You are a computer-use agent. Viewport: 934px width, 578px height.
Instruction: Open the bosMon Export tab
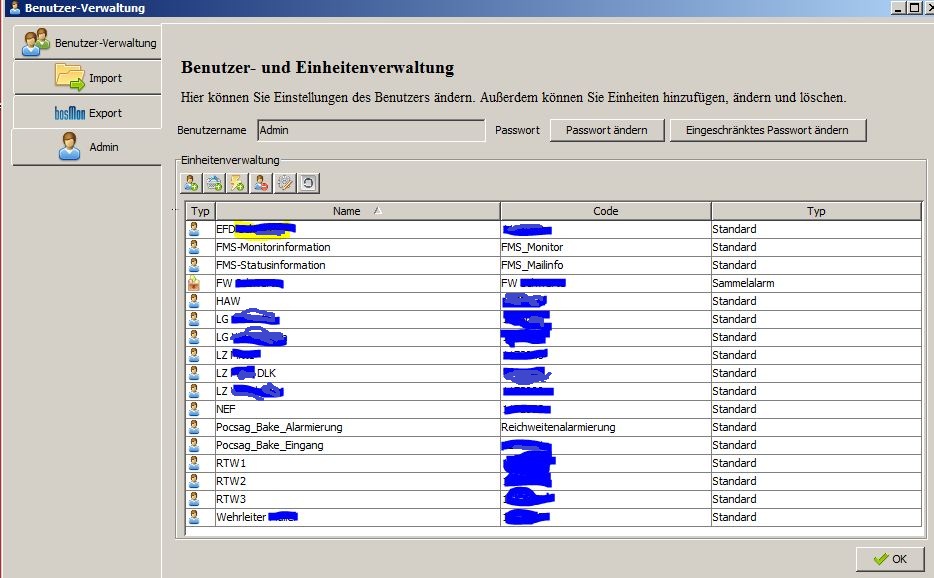click(x=88, y=113)
